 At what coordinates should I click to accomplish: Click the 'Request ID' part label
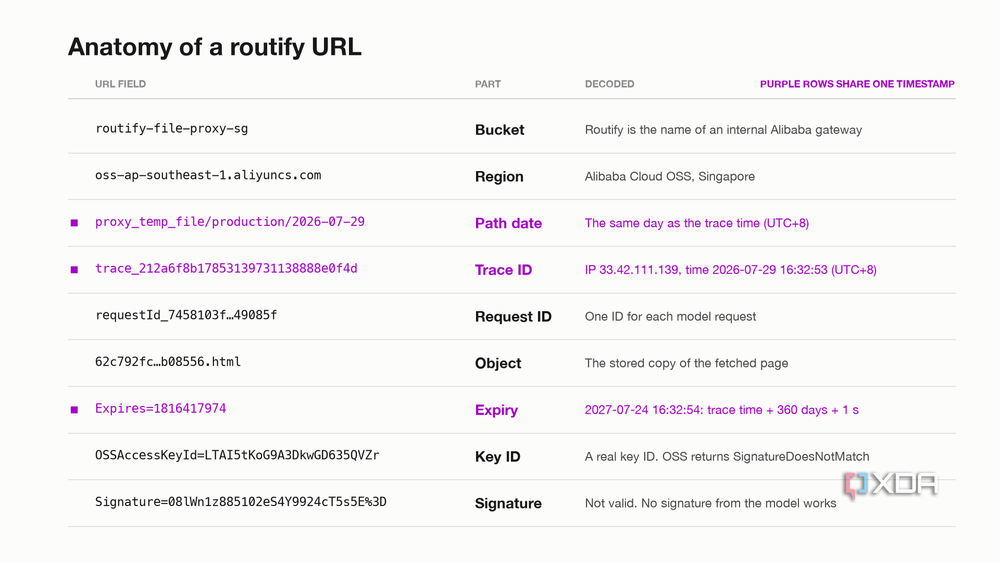(513, 317)
